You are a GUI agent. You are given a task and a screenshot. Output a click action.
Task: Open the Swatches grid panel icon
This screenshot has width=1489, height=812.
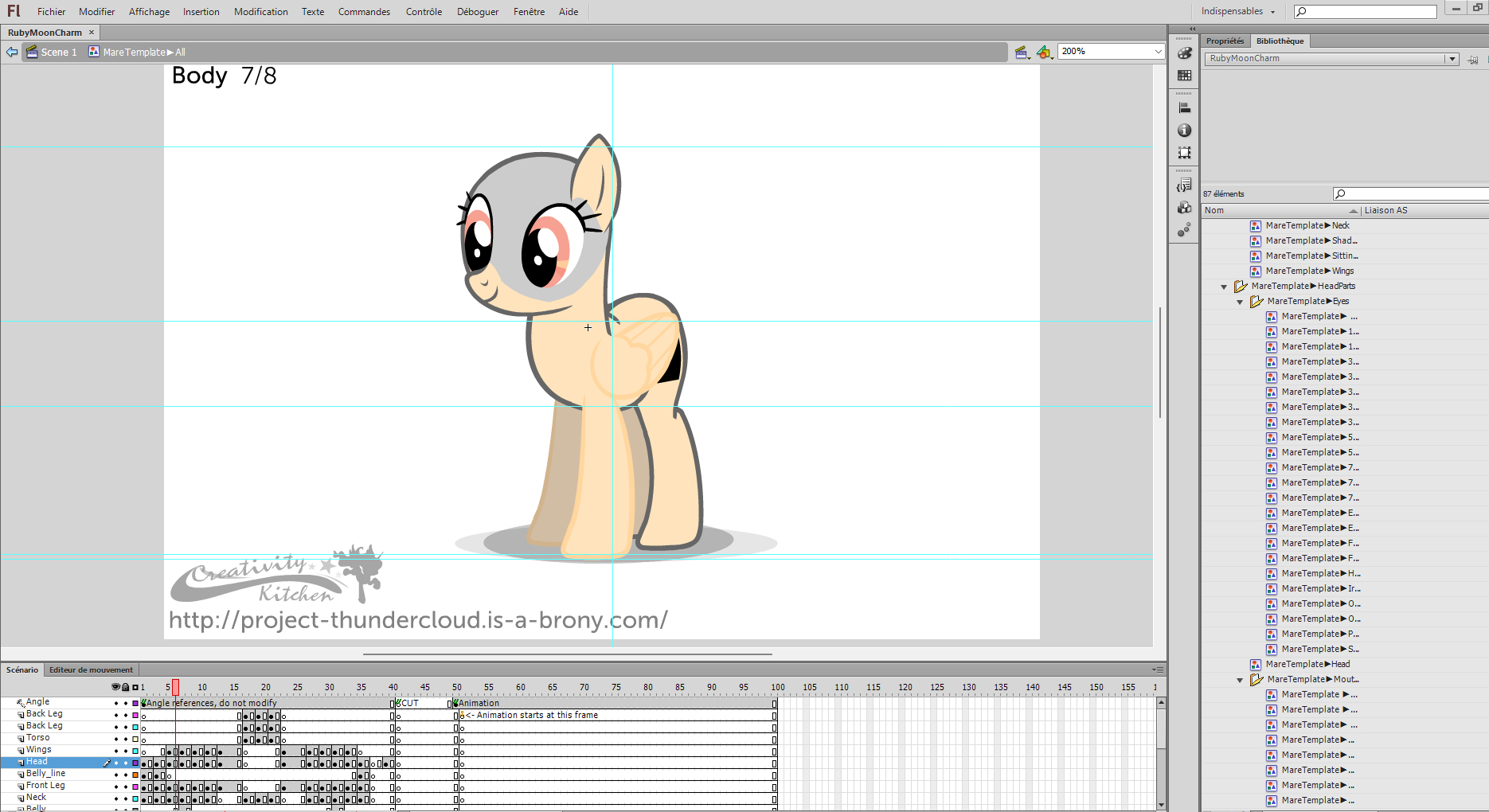coord(1185,76)
